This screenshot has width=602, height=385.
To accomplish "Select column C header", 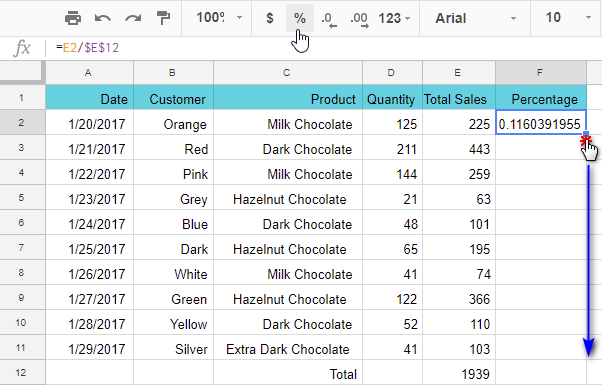I will pos(288,73).
